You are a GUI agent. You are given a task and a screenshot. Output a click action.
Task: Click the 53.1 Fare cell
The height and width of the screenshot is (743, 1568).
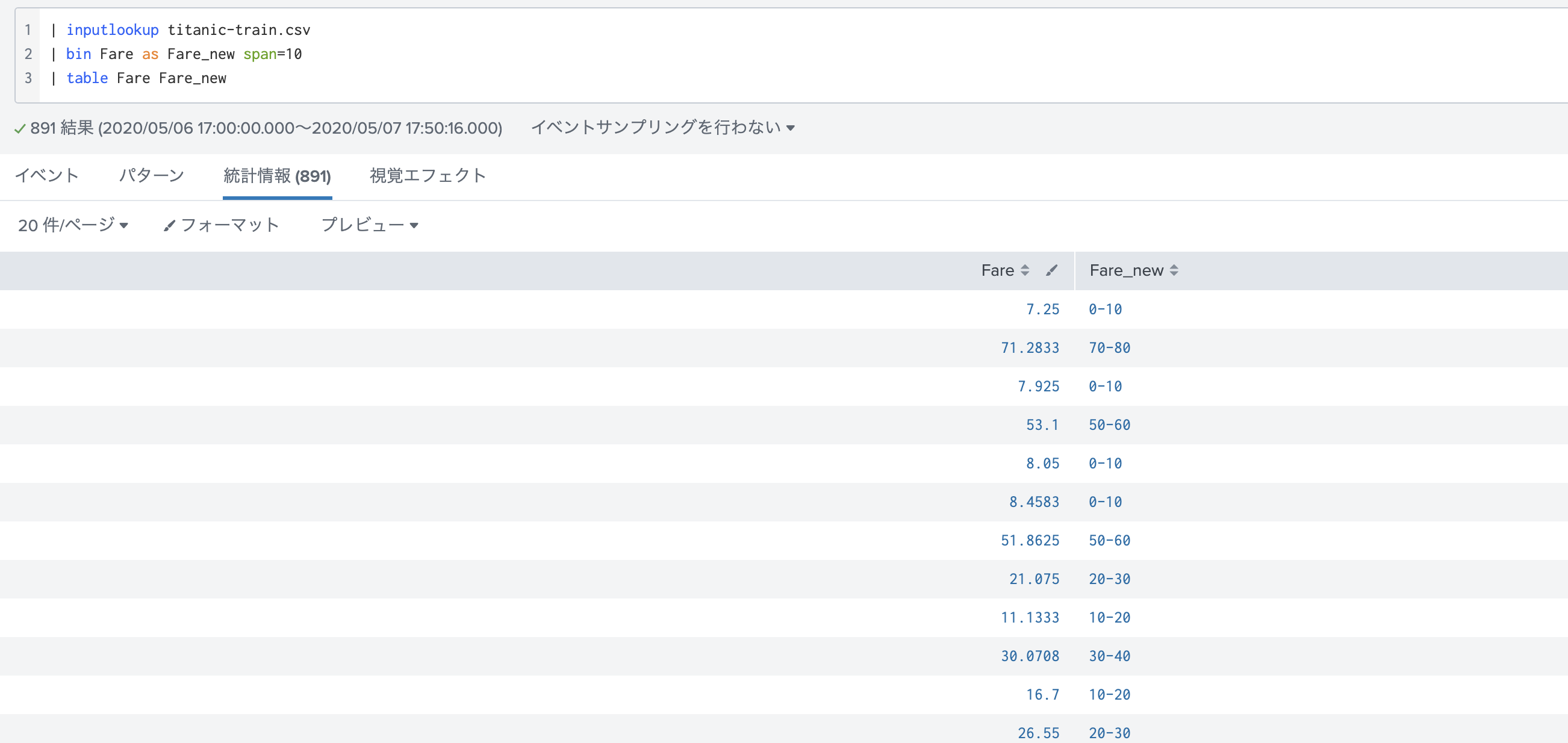tap(1042, 424)
